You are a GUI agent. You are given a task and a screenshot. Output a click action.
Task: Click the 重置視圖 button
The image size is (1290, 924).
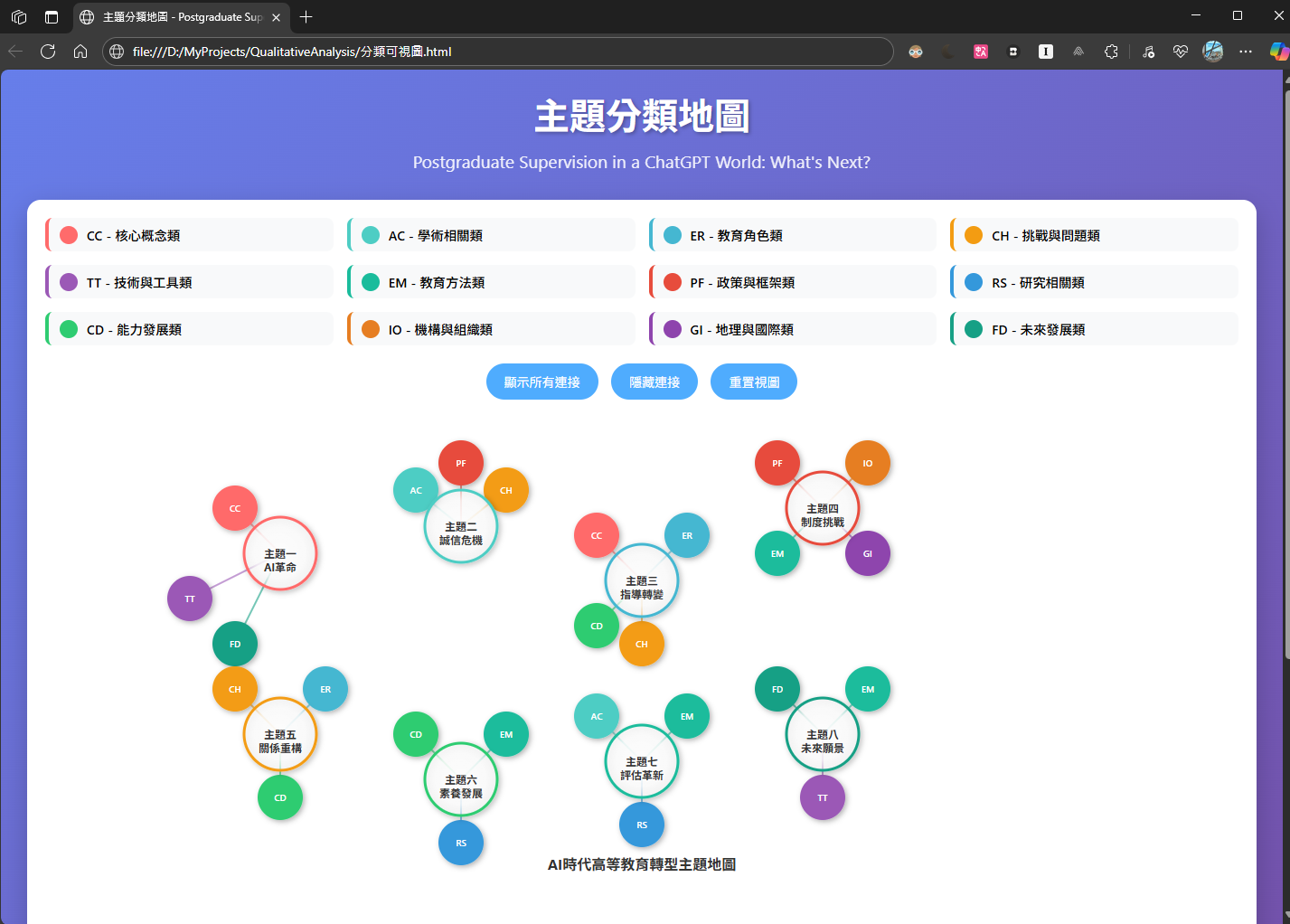[x=753, y=381]
